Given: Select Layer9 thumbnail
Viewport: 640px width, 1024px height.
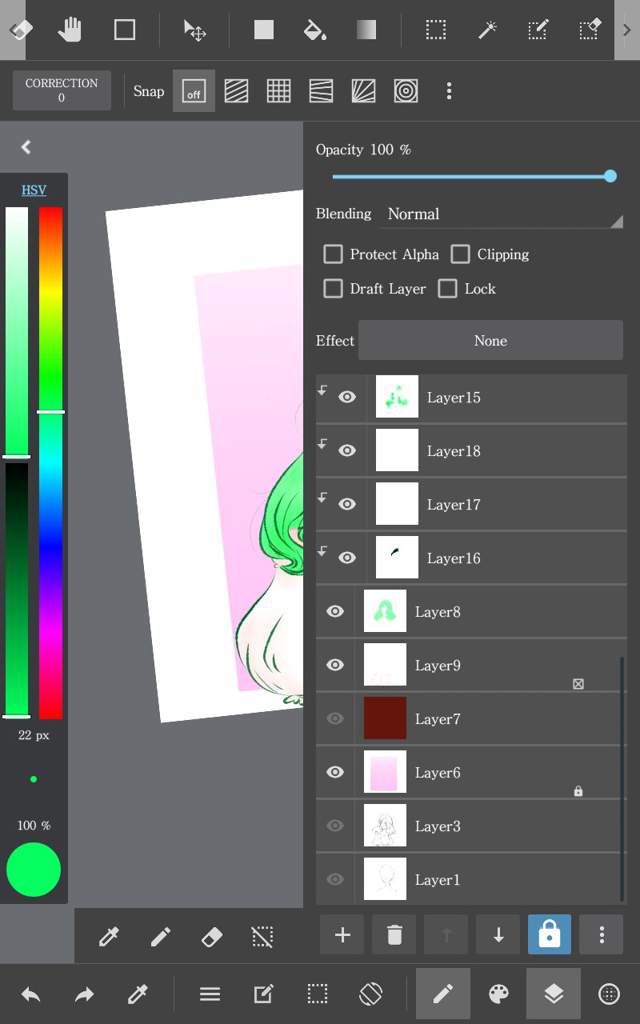Looking at the screenshot, I should tap(385, 665).
